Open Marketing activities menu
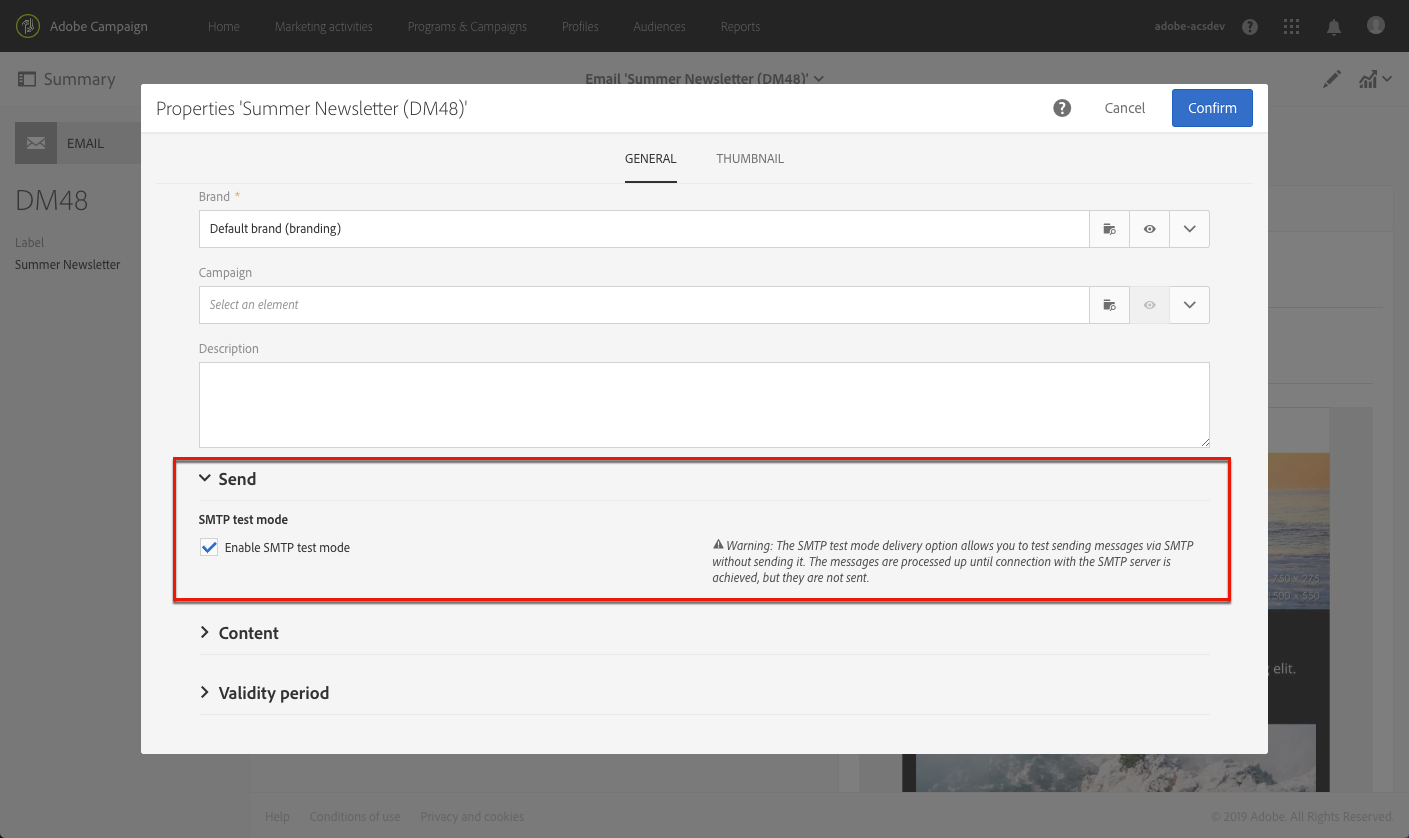Image resolution: width=1409 pixels, height=838 pixels. 324,26
